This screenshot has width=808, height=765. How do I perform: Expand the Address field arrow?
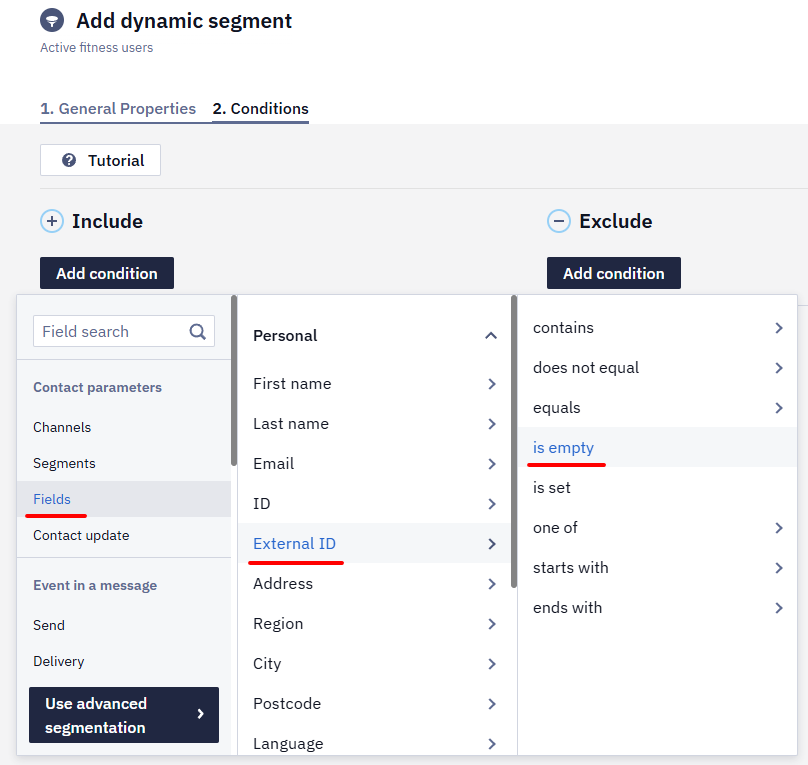[x=492, y=584]
